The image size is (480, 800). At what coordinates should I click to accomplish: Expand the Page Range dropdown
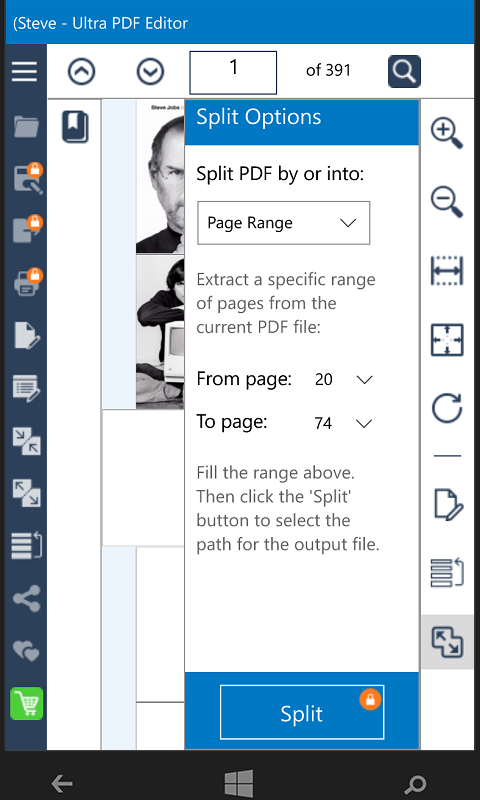[x=284, y=223]
